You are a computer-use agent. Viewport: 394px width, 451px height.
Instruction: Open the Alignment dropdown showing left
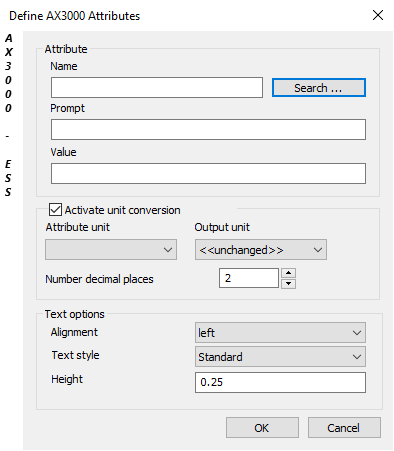click(x=280, y=333)
